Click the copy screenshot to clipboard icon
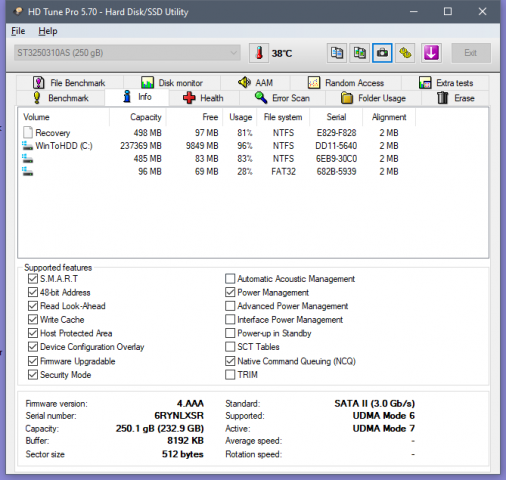 pos(359,53)
